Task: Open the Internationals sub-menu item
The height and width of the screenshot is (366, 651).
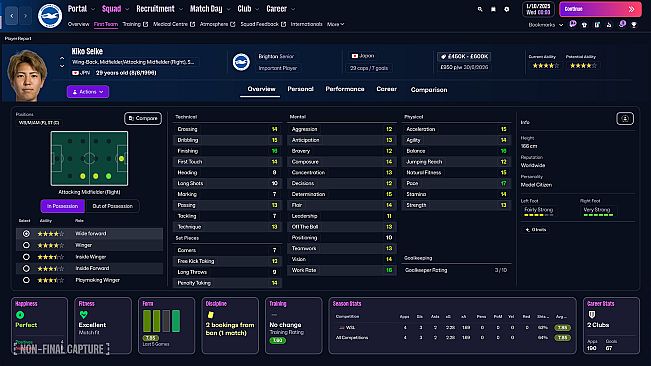Action: (306, 24)
